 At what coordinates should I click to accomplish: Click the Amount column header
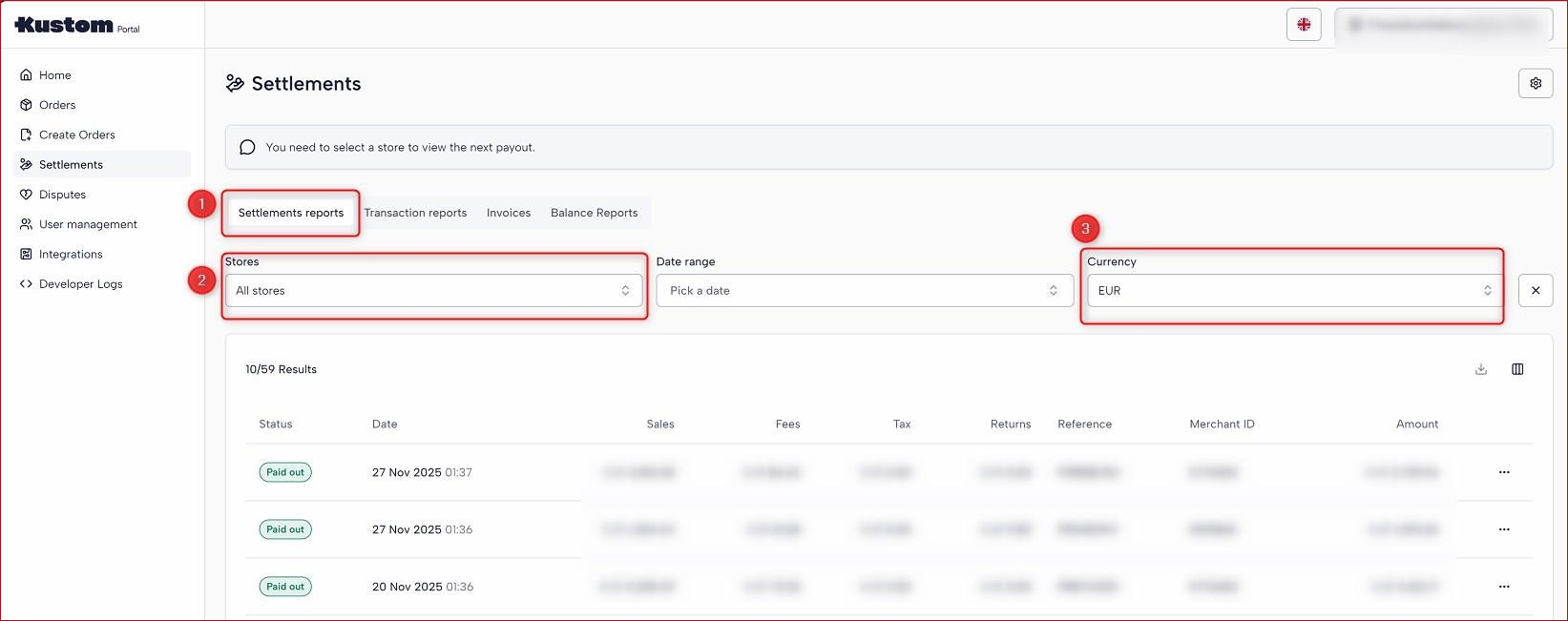(1416, 424)
